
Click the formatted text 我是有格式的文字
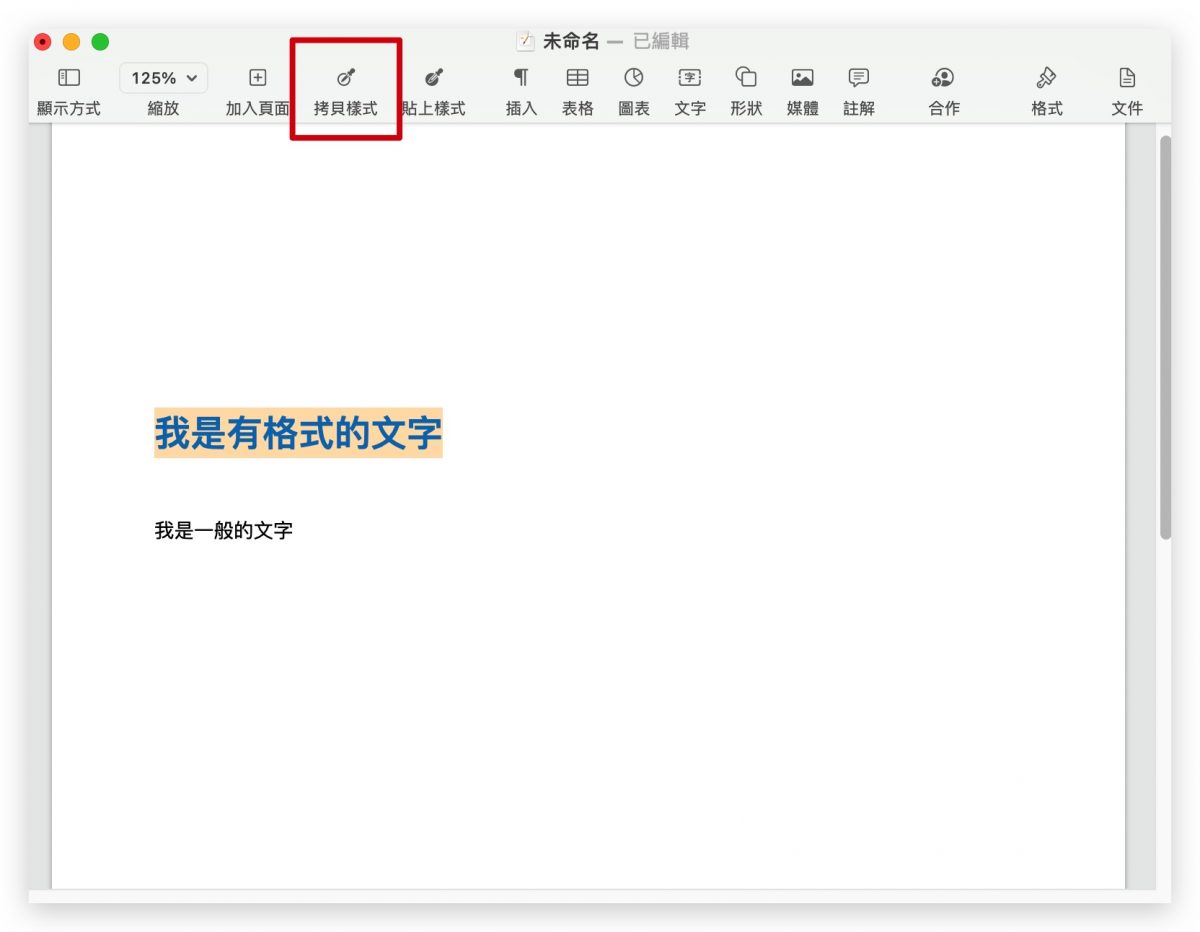point(298,433)
